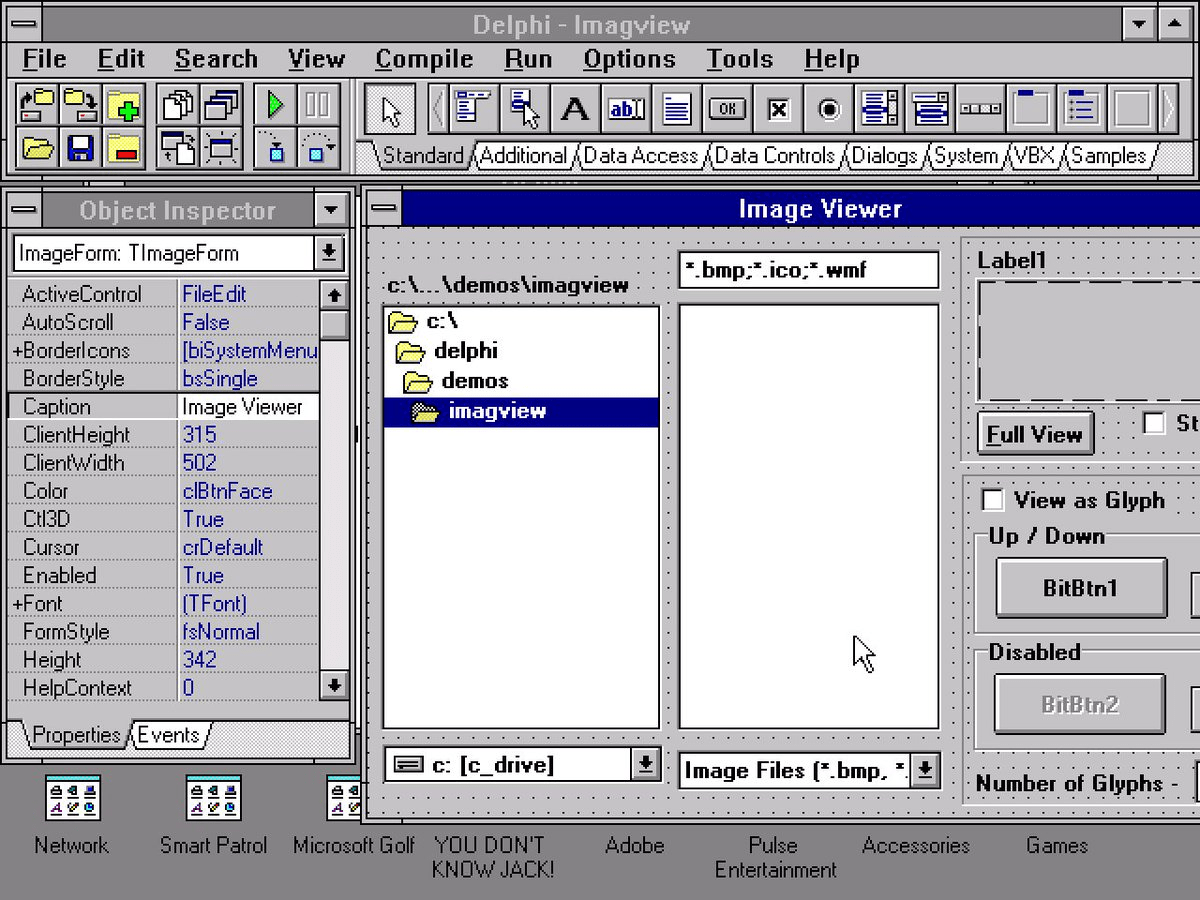Image resolution: width=1200 pixels, height=900 pixels.
Task: Check the View as Glyph checkbox
Action: 993,500
